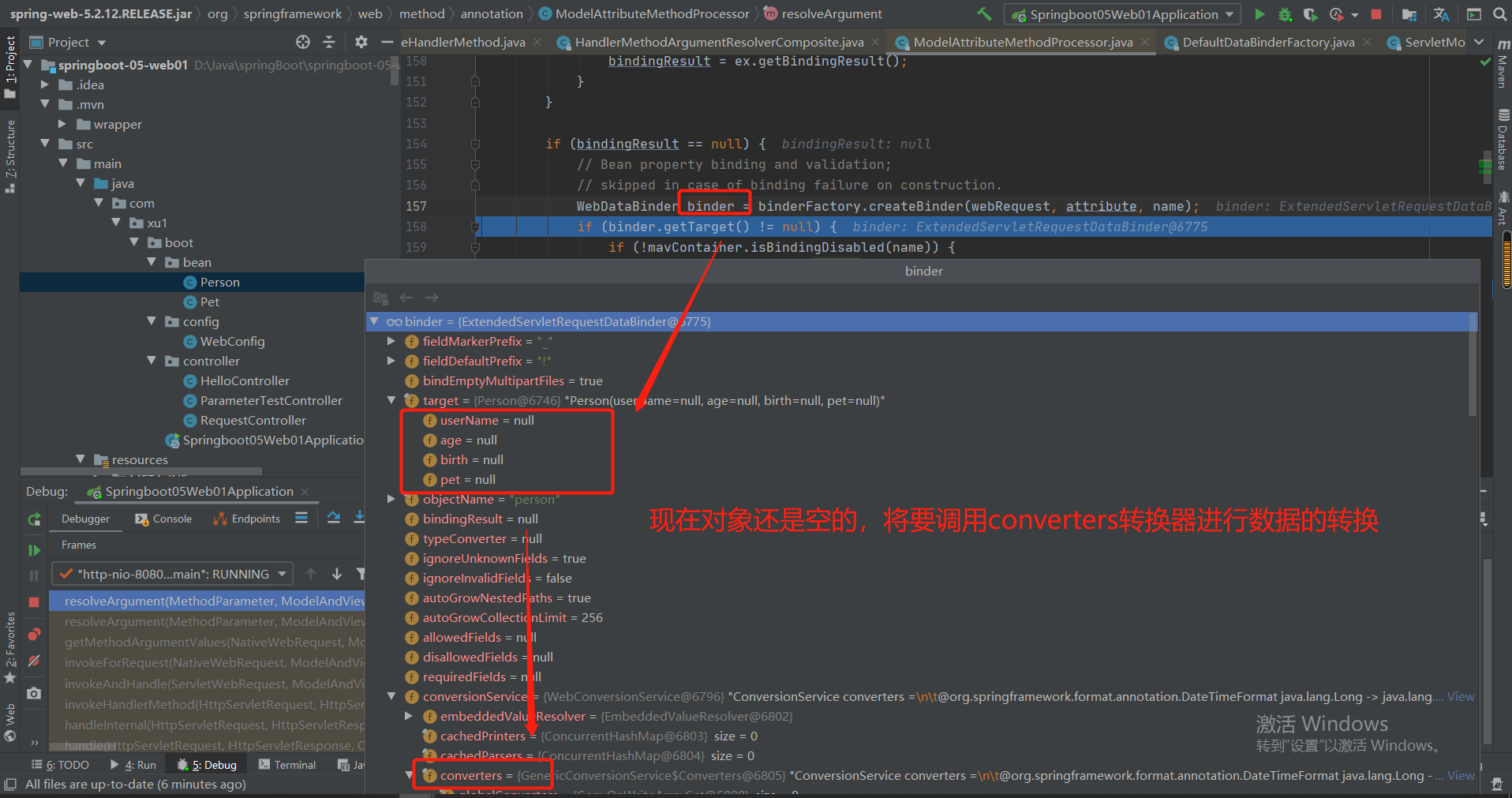Viewport: 1512px width, 798px height.
Task: Switch to ModelAttributeMethodProcessor.java tab
Action: point(1023,42)
